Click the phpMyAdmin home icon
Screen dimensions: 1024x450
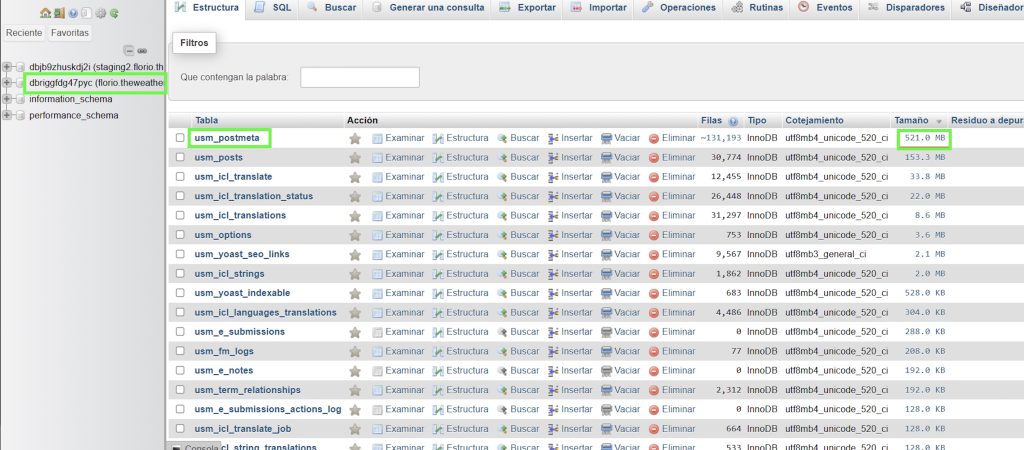coord(45,13)
